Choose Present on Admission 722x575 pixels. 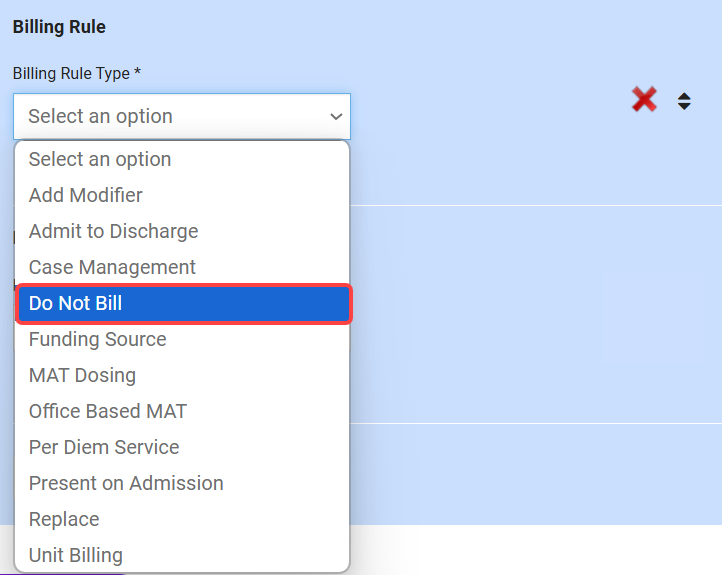click(126, 483)
